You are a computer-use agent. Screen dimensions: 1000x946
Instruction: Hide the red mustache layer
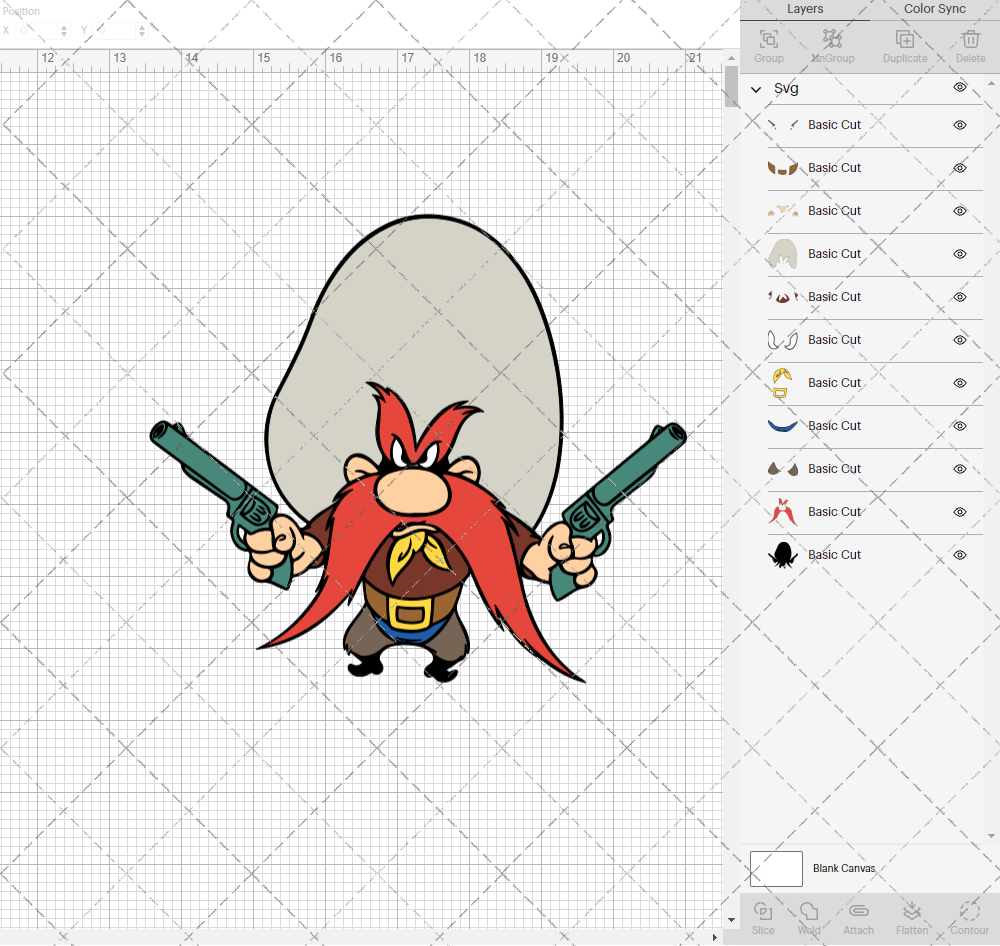[x=960, y=512]
